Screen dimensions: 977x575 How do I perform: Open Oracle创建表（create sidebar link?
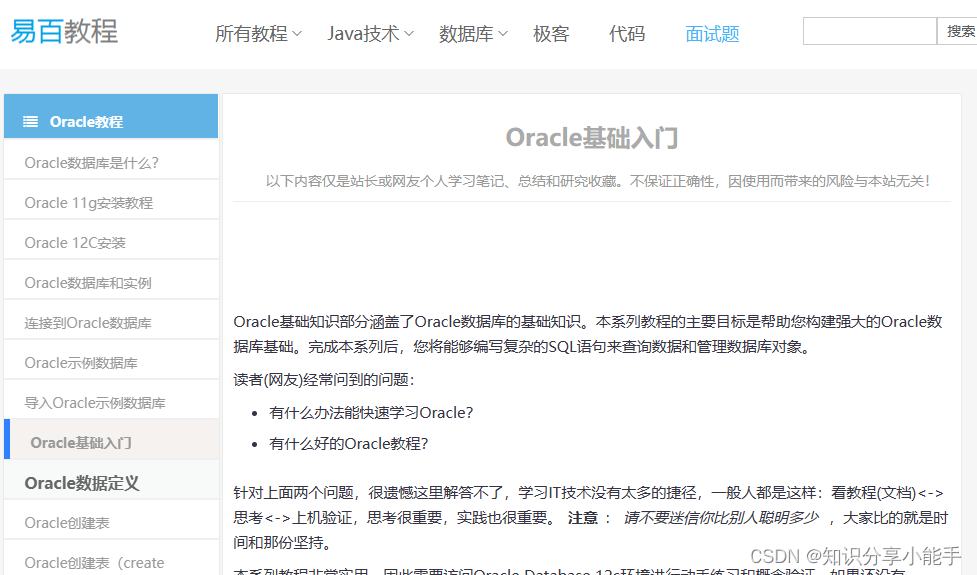point(94,563)
